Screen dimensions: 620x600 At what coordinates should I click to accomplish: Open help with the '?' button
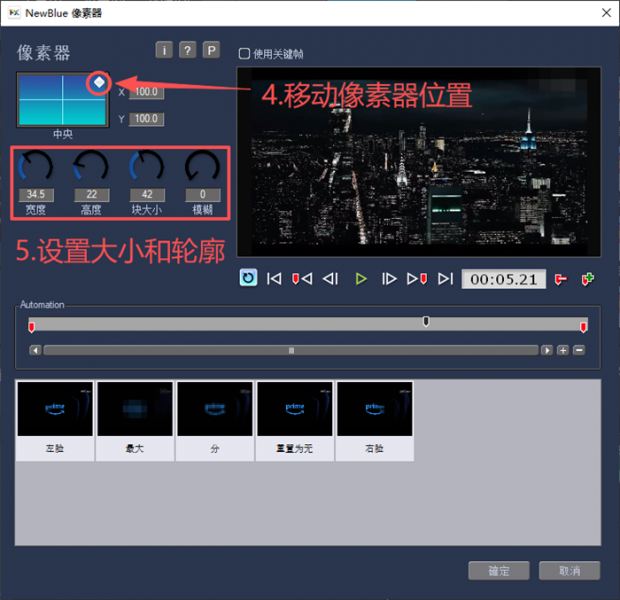click(187, 50)
